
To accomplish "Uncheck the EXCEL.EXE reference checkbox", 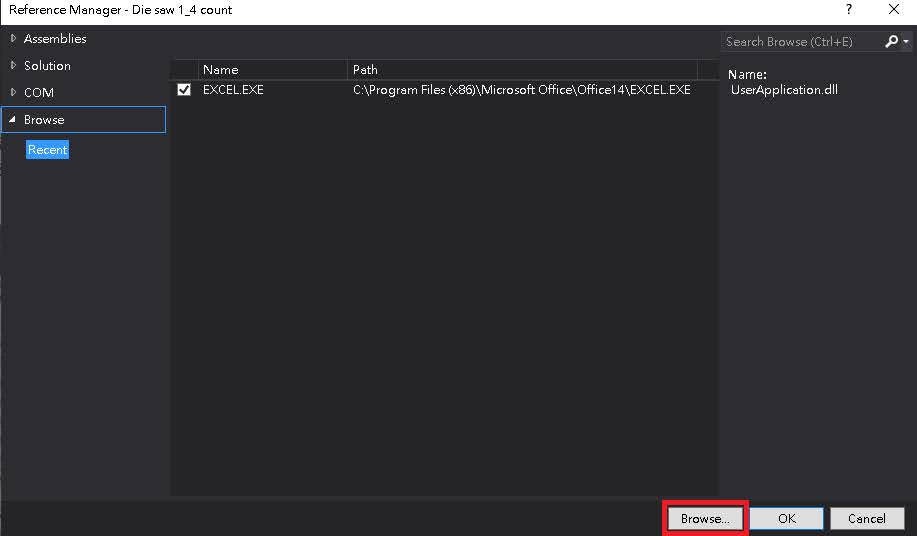I will click(184, 89).
